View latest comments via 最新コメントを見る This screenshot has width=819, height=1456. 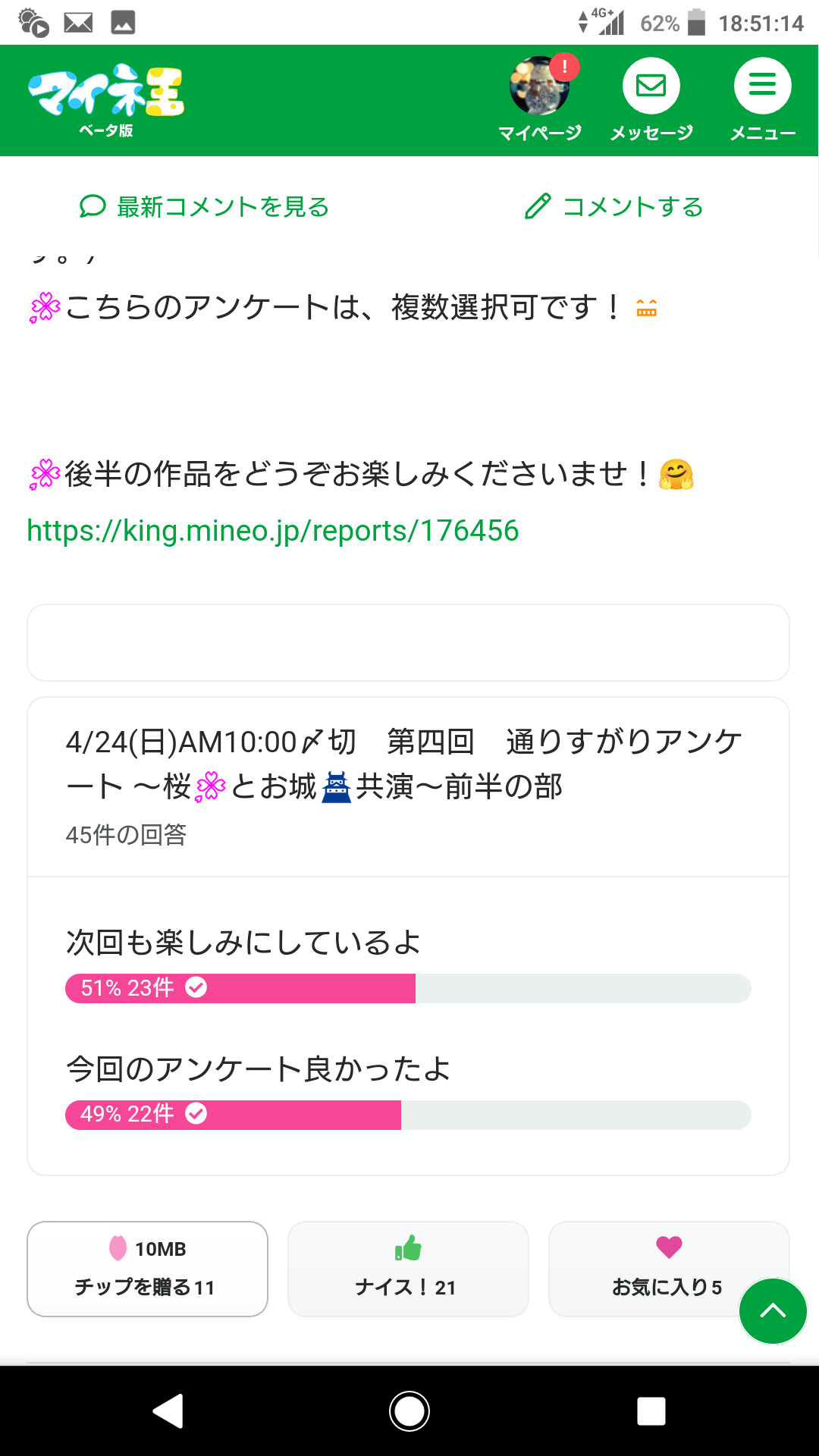click(x=205, y=206)
